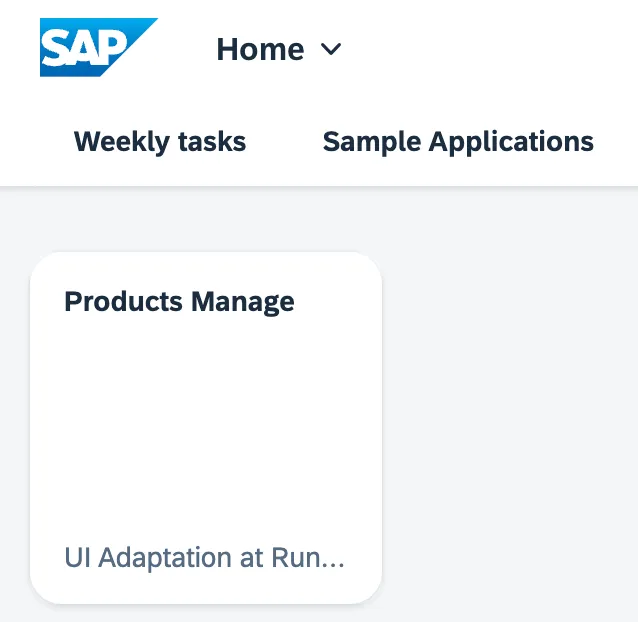Click the word Manage on the tile
This screenshot has height=622, width=638.
[243, 302]
